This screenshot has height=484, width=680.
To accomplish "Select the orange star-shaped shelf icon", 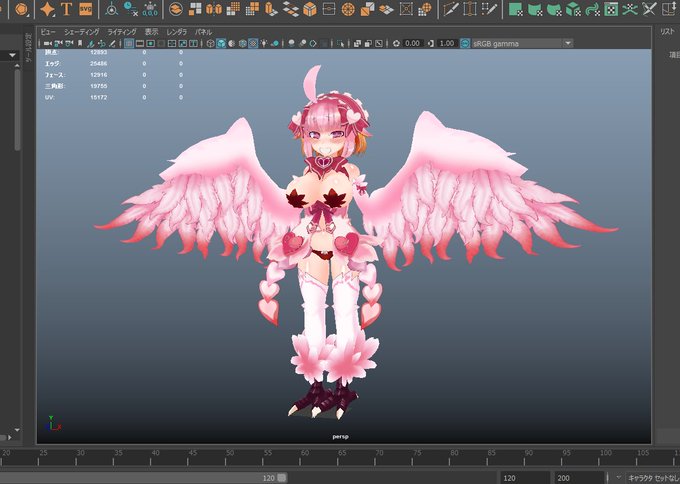I will (x=47, y=9).
